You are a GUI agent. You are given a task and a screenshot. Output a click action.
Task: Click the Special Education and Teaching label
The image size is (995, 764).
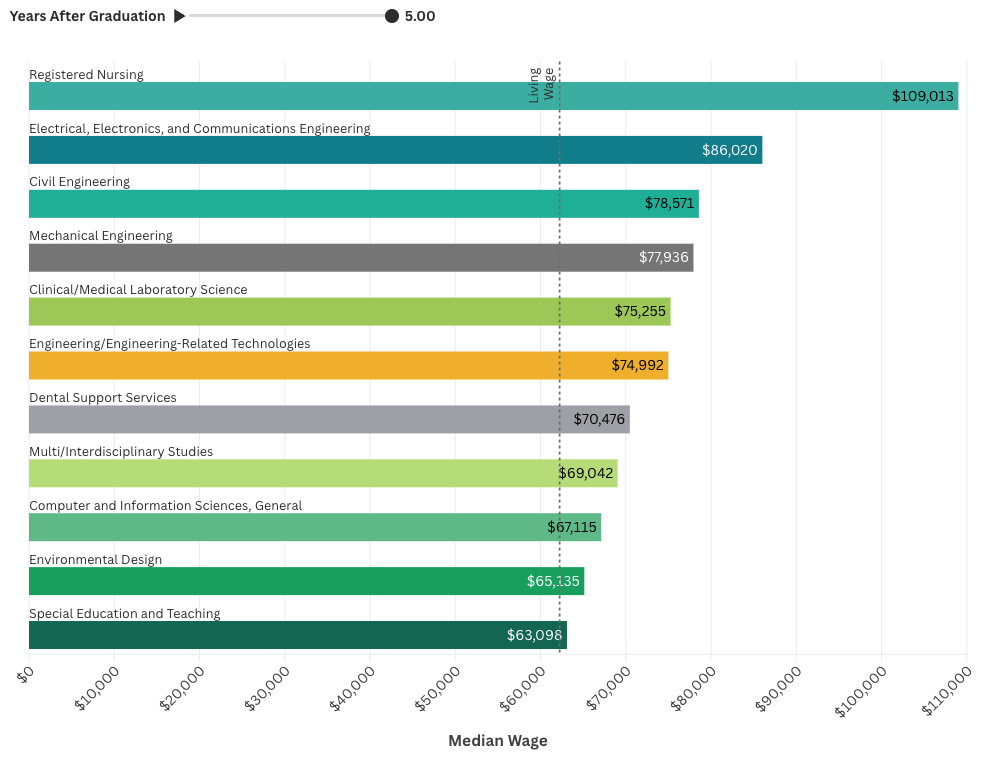click(125, 613)
